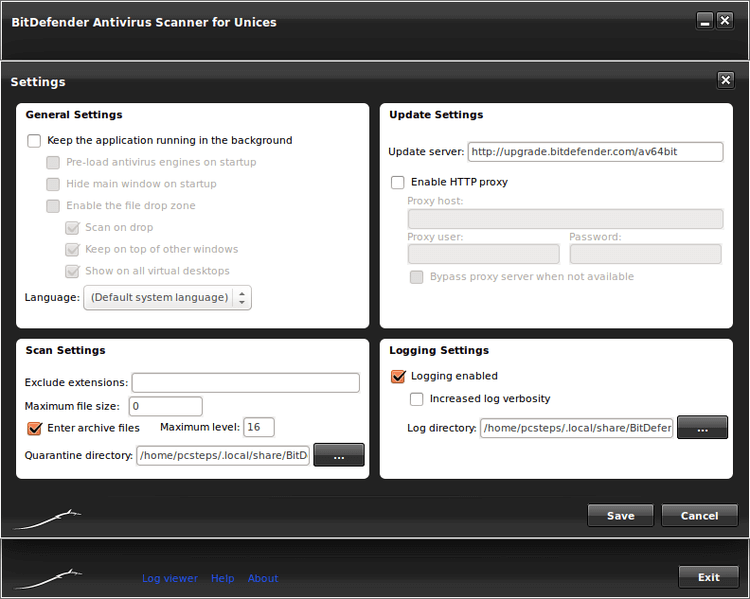This screenshot has height=599, width=750.
Task: Browse for Log directory with ... button
Action: pyautogui.click(x=702, y=427)
